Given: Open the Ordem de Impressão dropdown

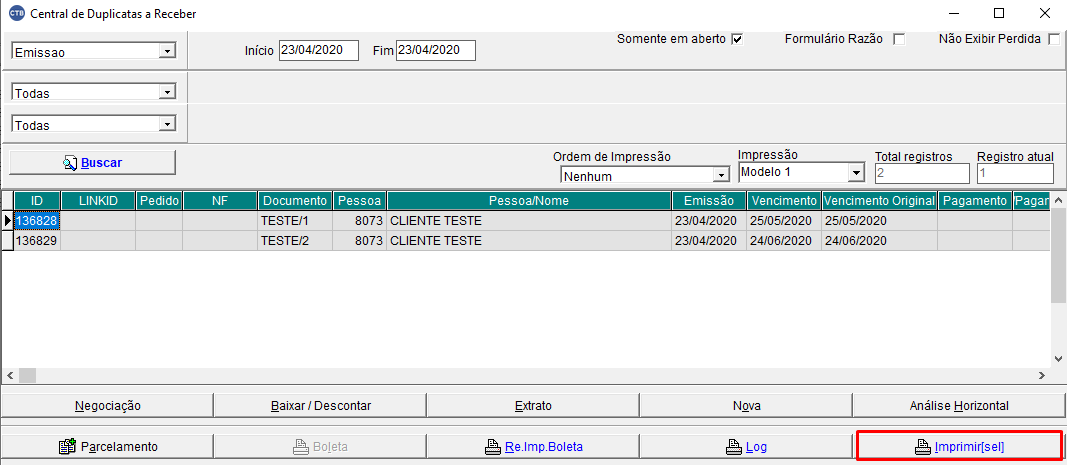Looking at the screenshot, I should pos(720,176).
